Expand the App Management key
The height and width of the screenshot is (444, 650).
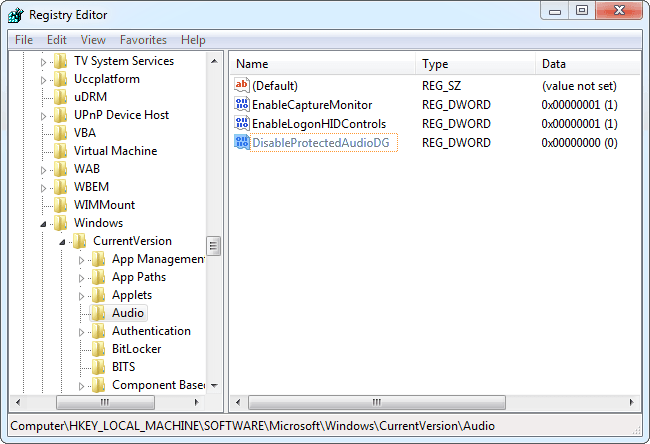tap(81, 260)
